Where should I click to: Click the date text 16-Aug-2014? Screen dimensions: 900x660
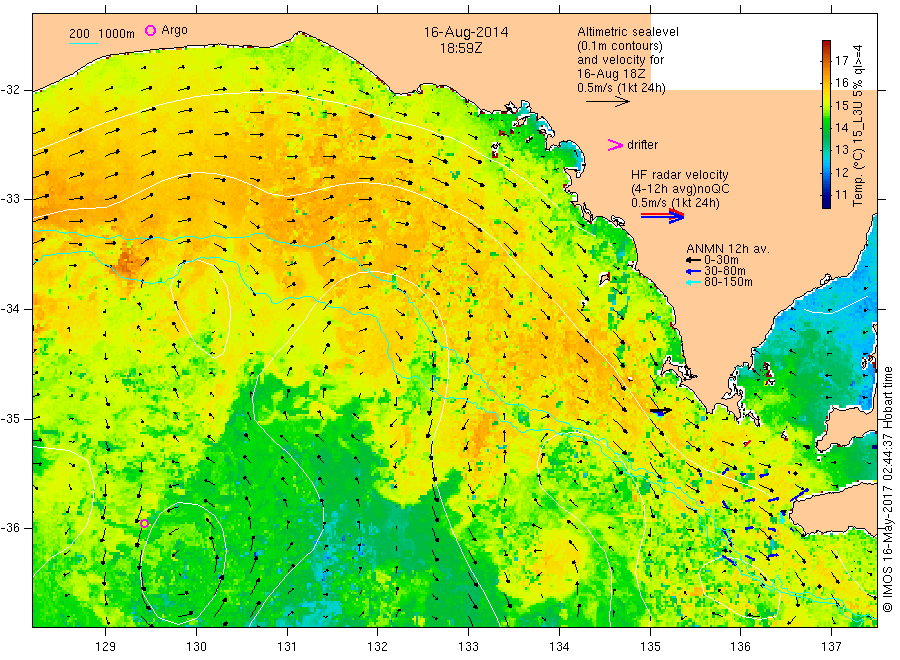[x=466, y=32]
